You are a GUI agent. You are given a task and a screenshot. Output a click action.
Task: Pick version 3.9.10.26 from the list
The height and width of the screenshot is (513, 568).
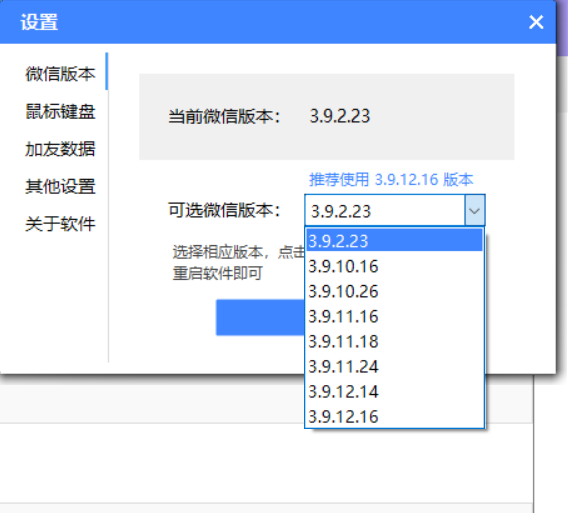[x=394, y=291]
